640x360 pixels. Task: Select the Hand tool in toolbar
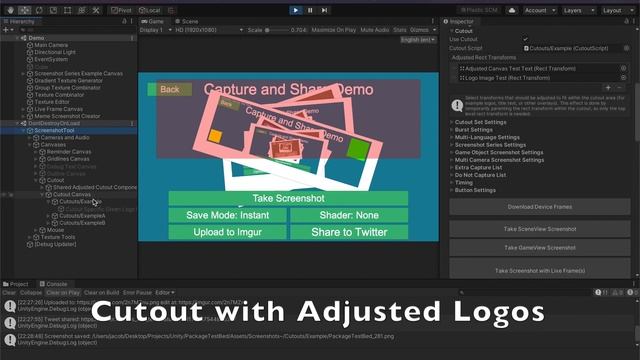(x=11, y=10)
